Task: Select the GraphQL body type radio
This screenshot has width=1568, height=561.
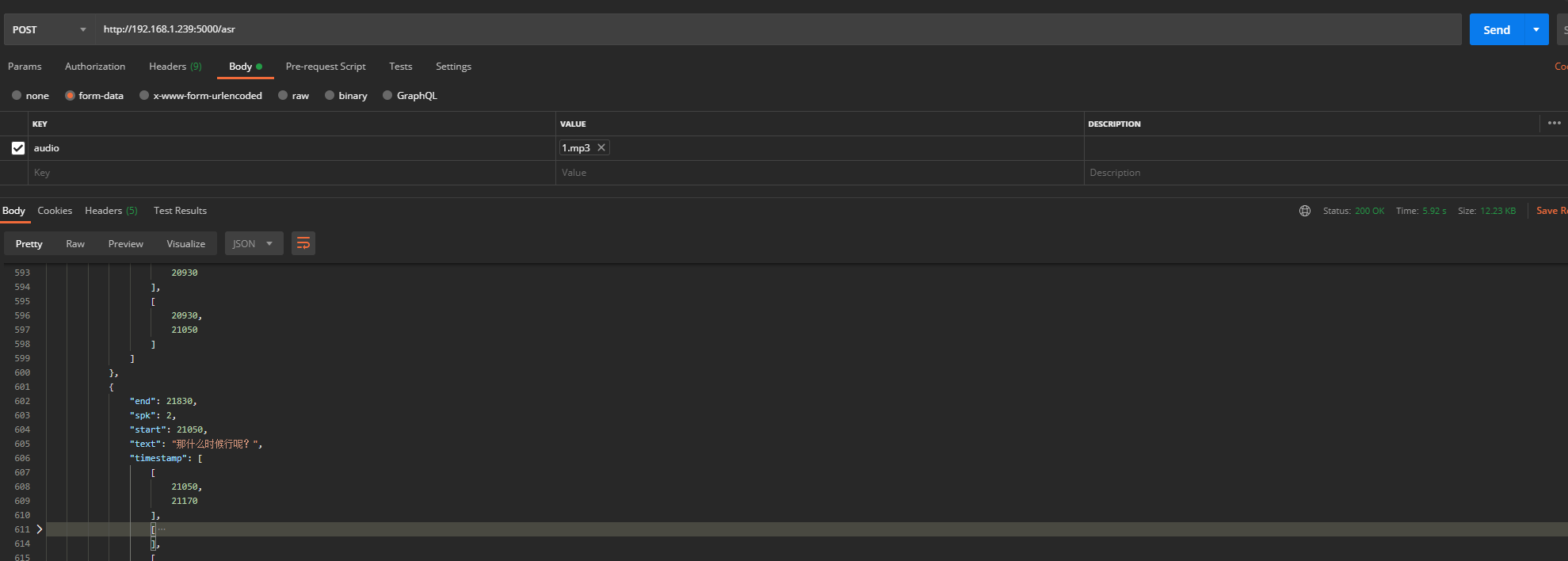Action: coord(387,96)
